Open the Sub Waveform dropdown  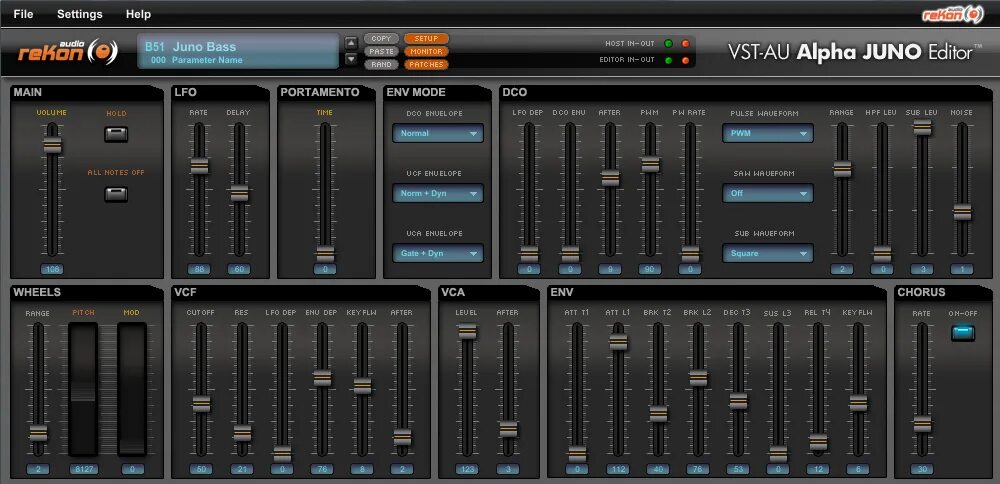pyautogui.click(x=768, y=253)
